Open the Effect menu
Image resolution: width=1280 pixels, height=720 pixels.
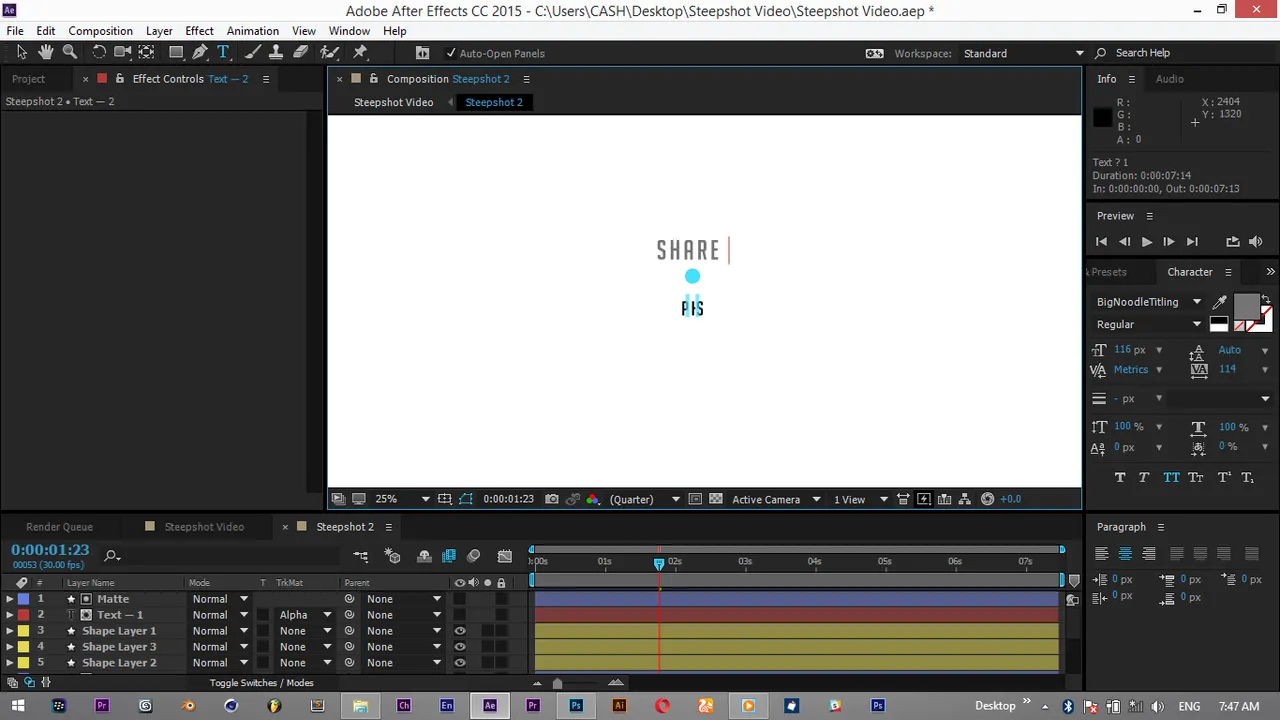click(x=199, y=31)
